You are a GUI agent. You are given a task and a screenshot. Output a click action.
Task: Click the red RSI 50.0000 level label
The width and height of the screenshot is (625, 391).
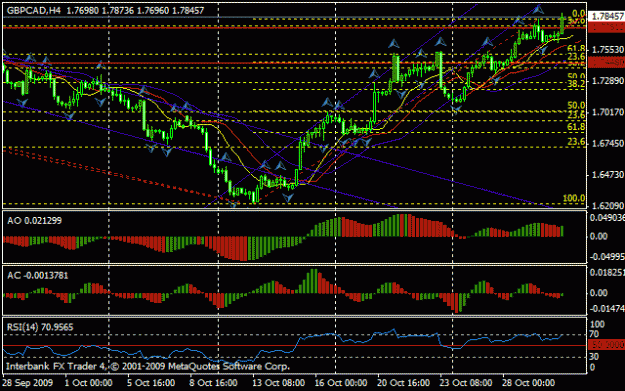[x=607, y=345]
